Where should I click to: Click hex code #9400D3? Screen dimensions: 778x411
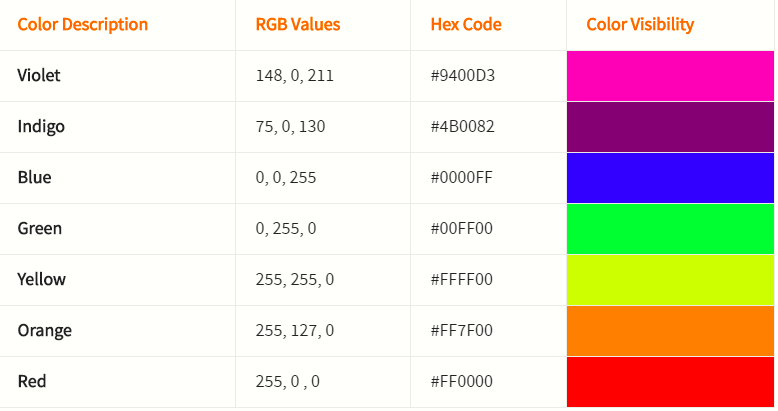point(462,76)
